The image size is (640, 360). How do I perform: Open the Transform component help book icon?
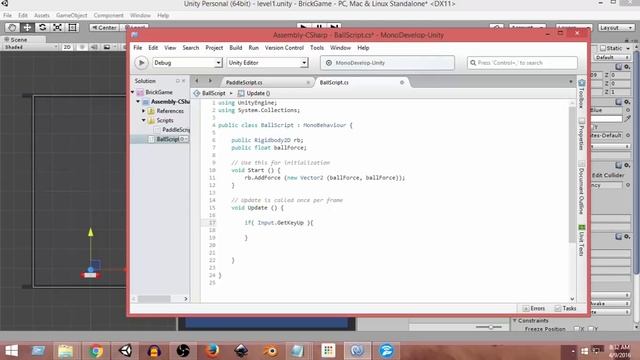click(x=619, y=67)
